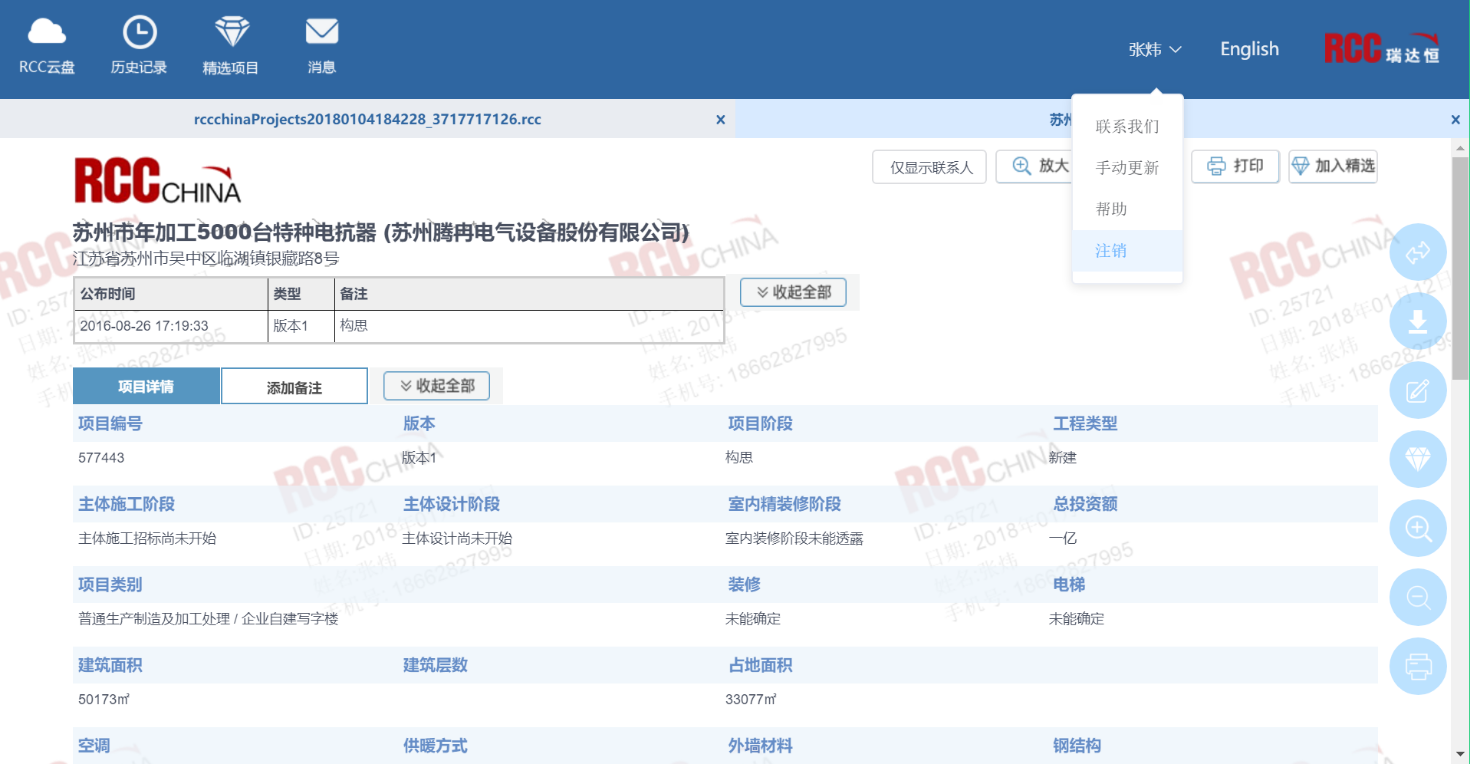Open RCC云盘 cloud drive icon

47,33
